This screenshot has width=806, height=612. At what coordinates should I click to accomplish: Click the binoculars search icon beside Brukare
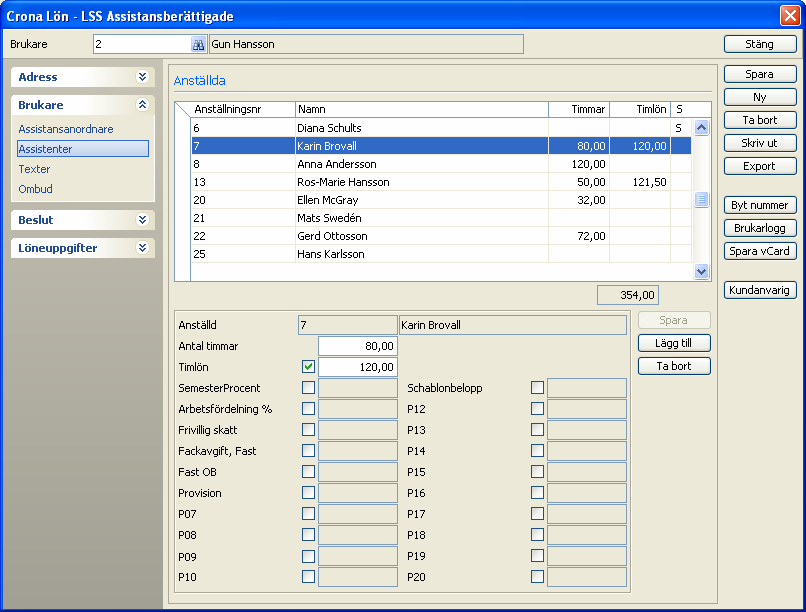[x=198, y=45]
